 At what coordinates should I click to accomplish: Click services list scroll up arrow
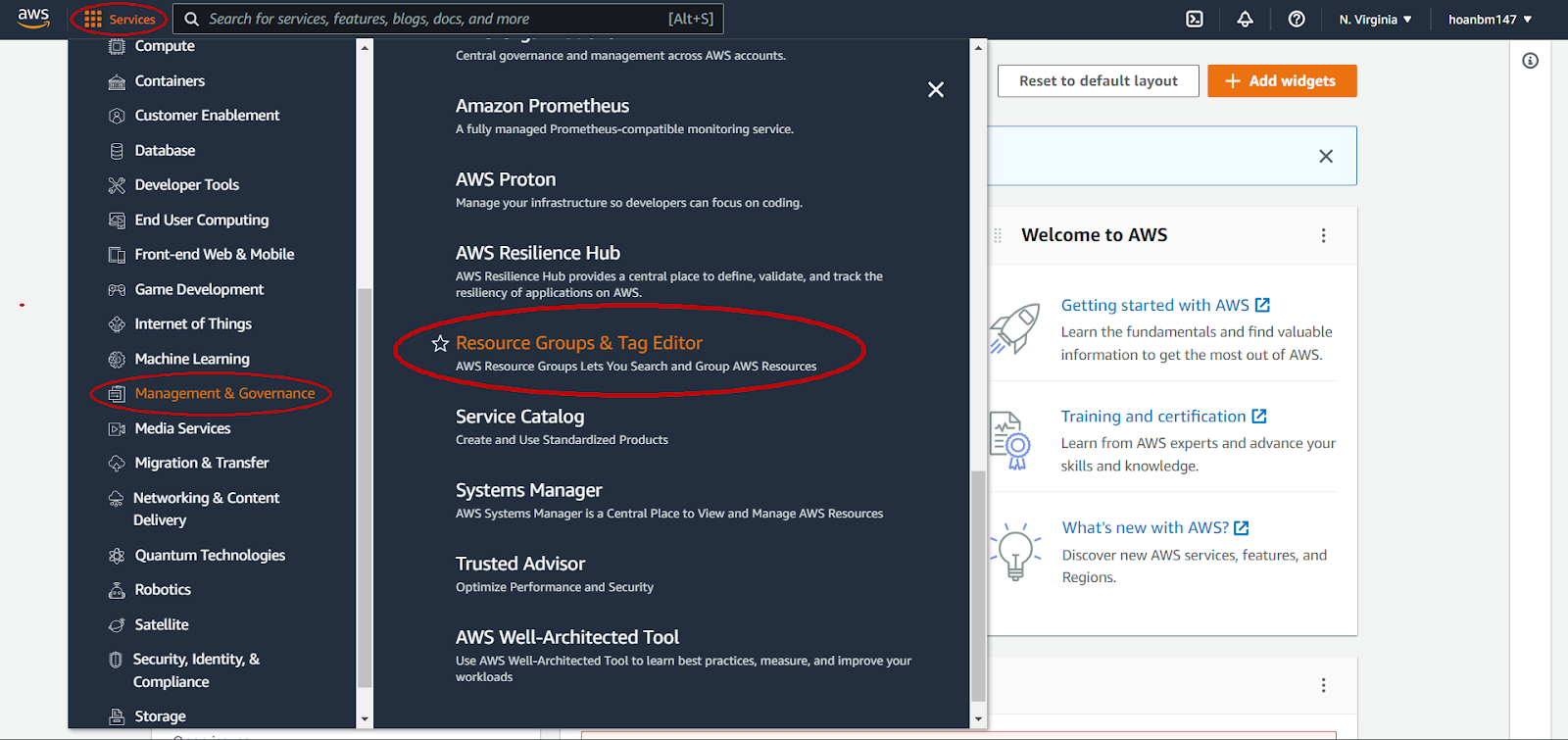pyautogui.click(x=977, y=47)
